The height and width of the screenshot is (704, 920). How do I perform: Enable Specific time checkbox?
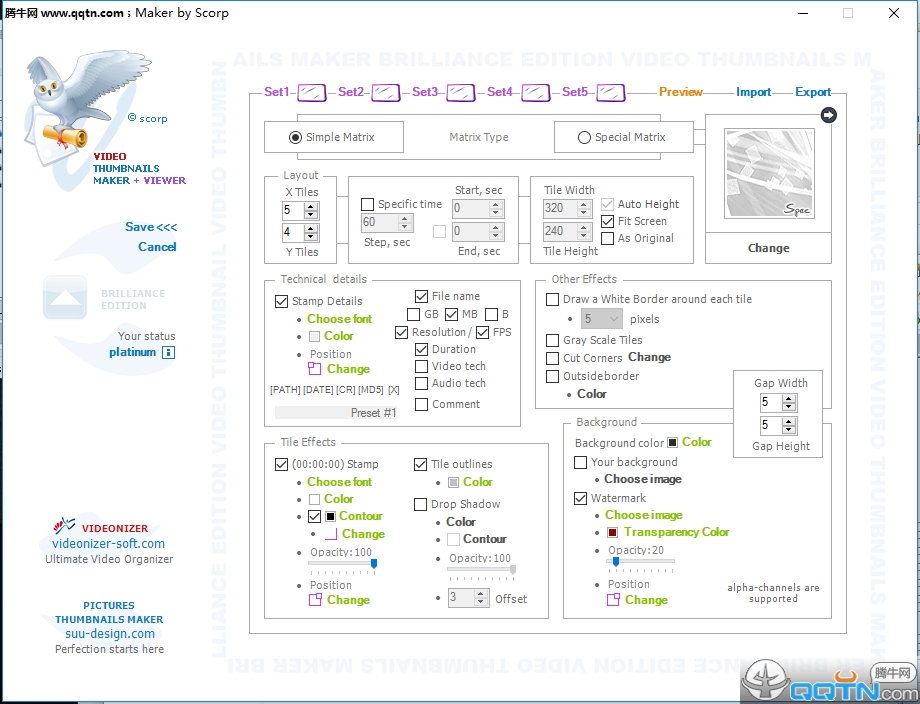367,204
